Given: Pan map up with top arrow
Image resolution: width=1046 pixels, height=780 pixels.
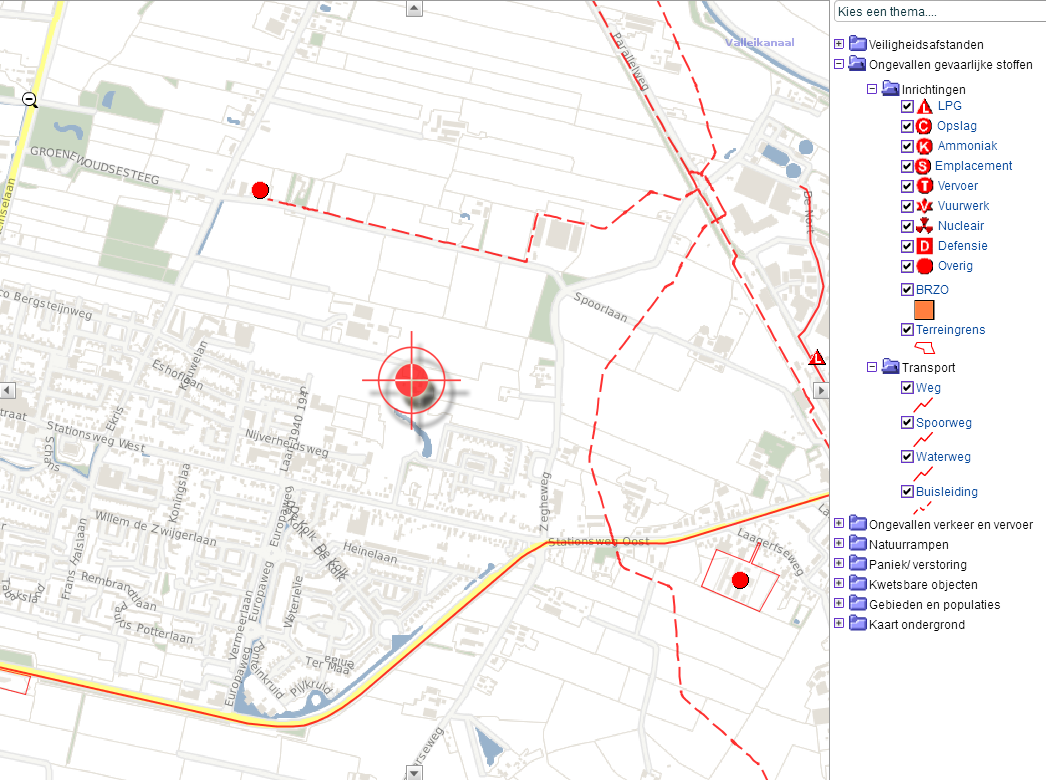Looking at the screenshot, I should click(x=414, y=8).
